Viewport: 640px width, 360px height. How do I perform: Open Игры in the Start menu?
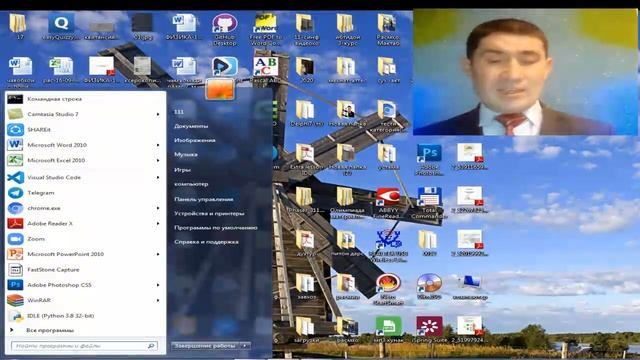(x=182, y=170)
